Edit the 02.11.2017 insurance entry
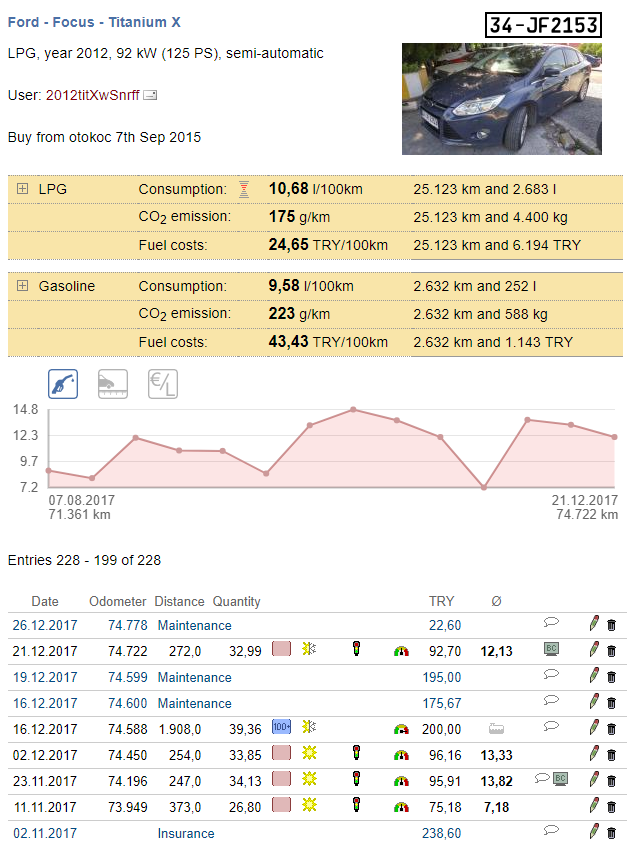 click(x=594, y=831)
